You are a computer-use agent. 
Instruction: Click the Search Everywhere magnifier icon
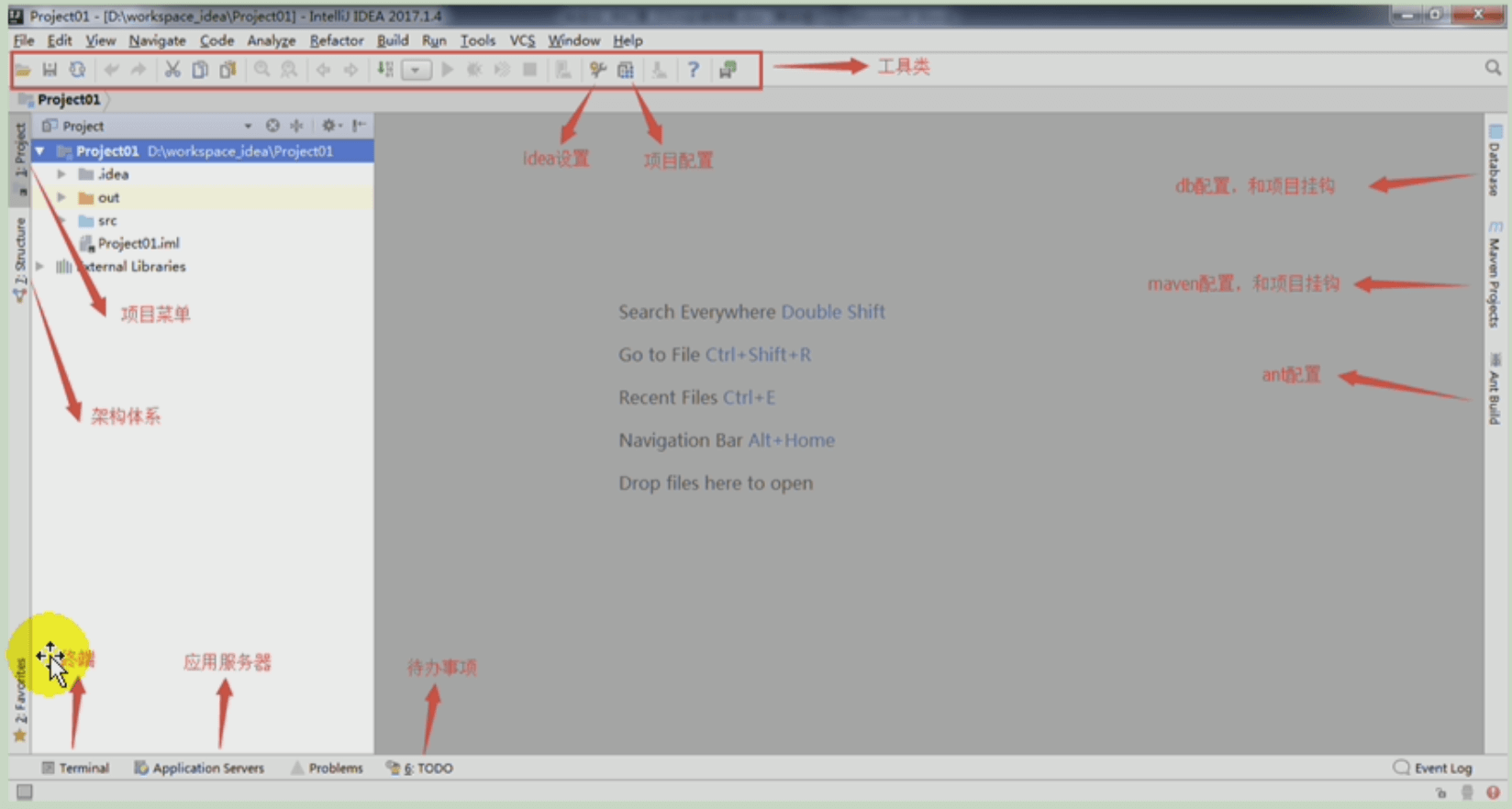[1493, 68]
